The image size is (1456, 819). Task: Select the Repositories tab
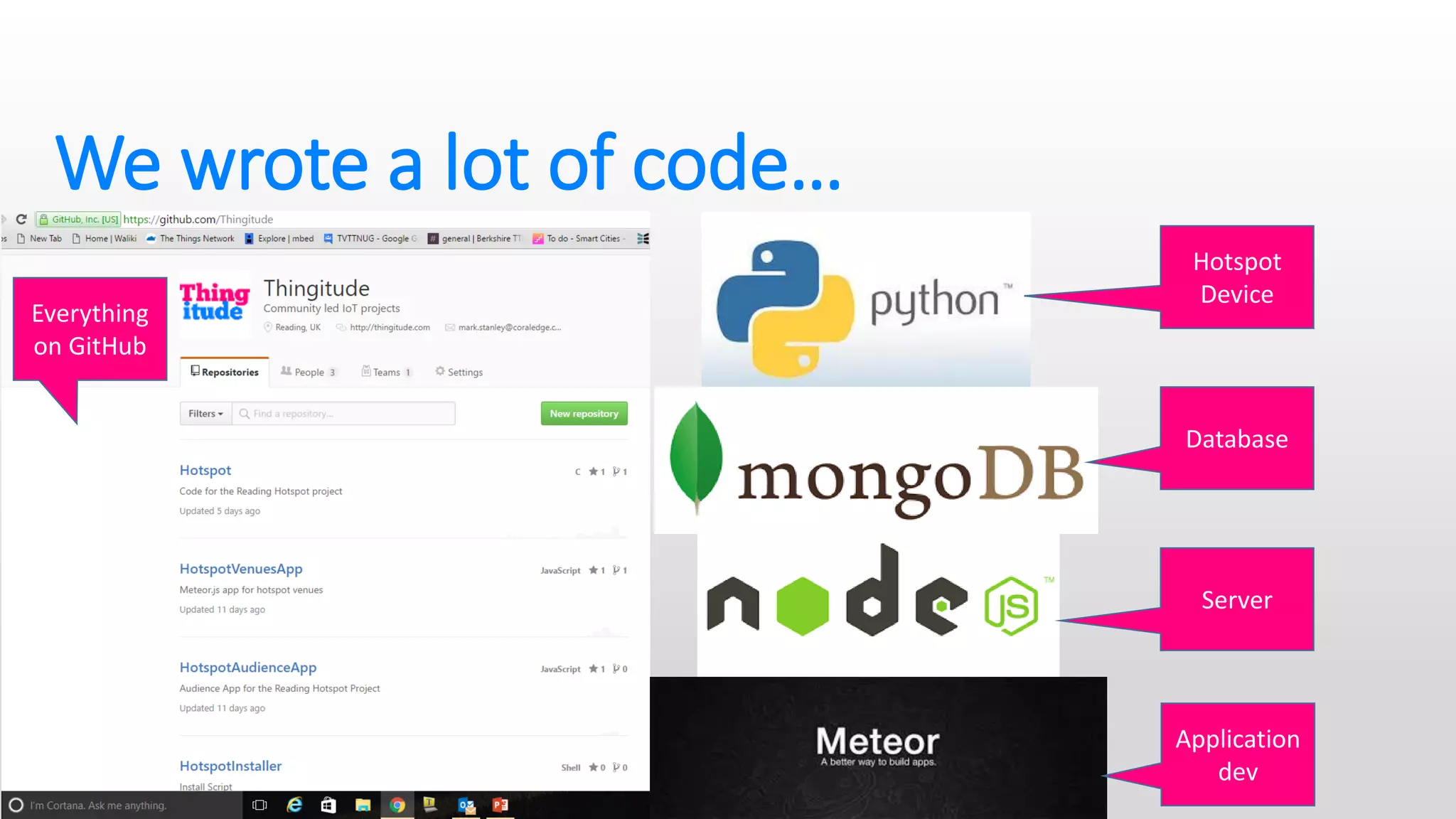pos(225,372)
